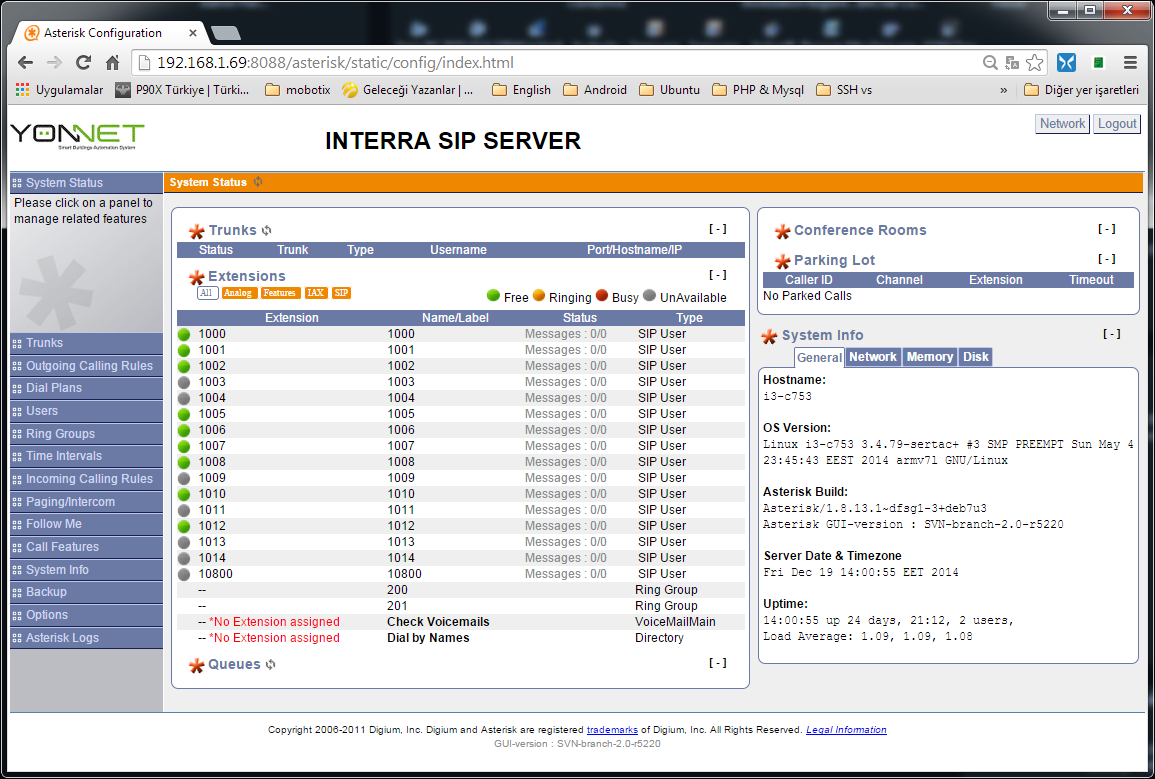Open Users in the sidebar
The width and height of the screenshot is (1155, 779).
pyautogui.click(x=86, y=411)
